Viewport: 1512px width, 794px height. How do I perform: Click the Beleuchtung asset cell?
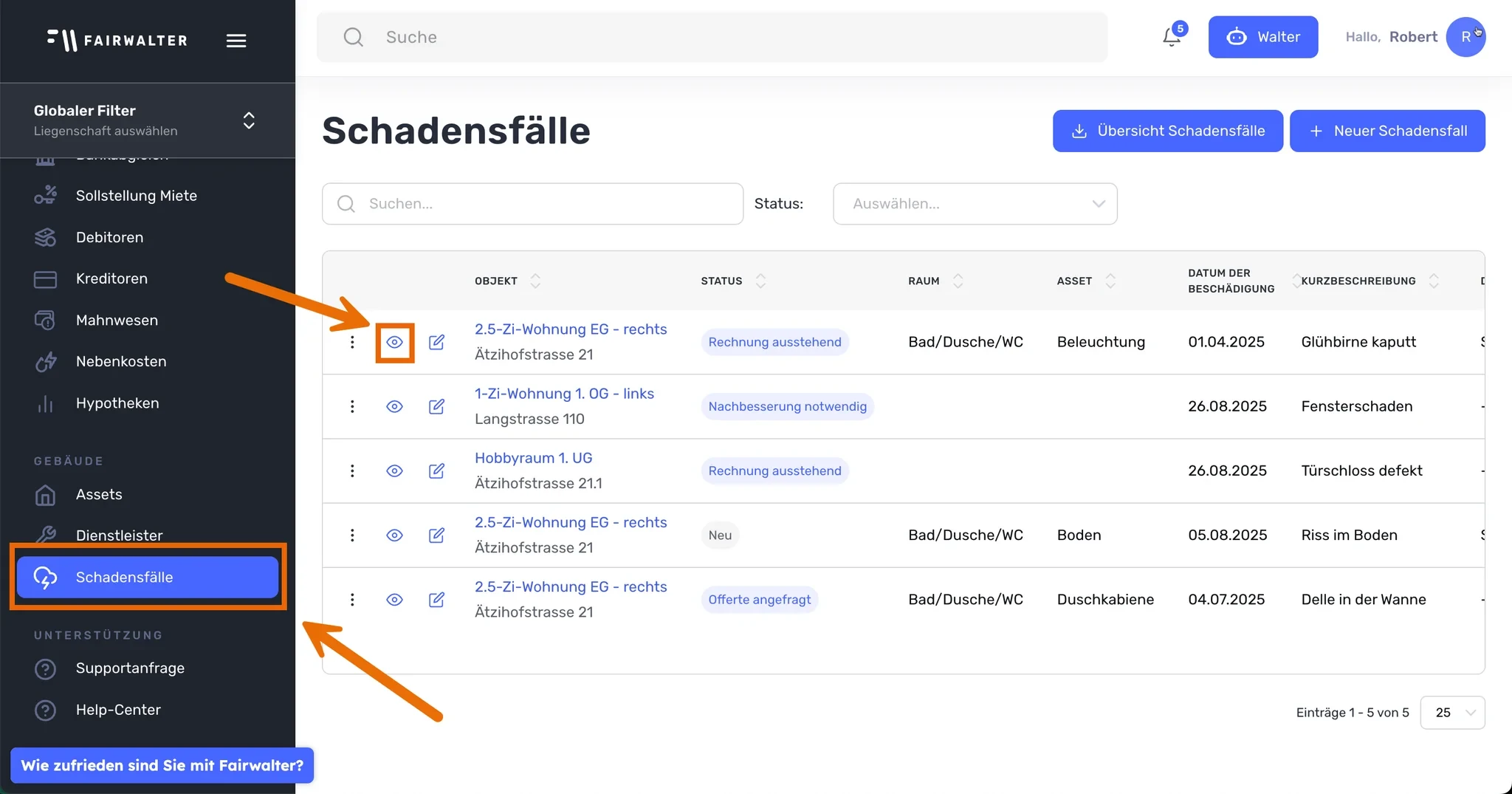(x=1101, y=342)
